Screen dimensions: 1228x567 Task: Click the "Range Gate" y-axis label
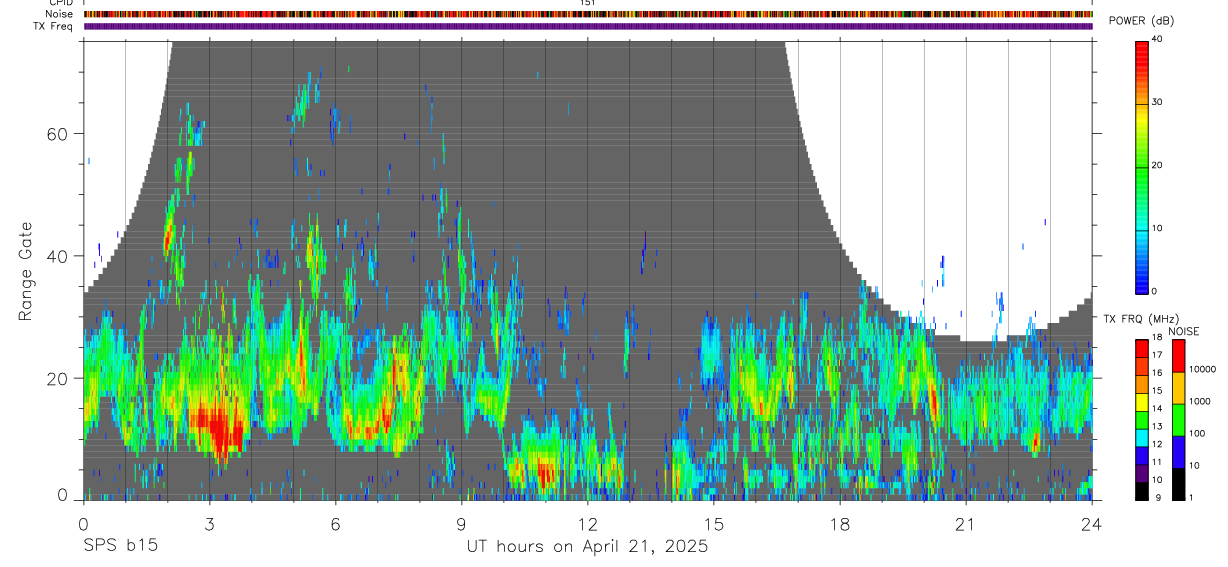[27, 271]
